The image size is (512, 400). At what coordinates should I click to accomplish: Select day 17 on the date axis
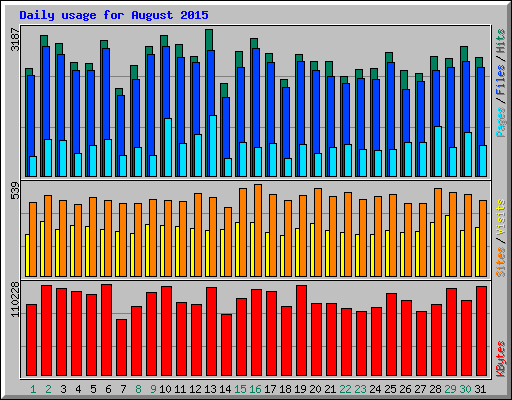tap(270, 389)
